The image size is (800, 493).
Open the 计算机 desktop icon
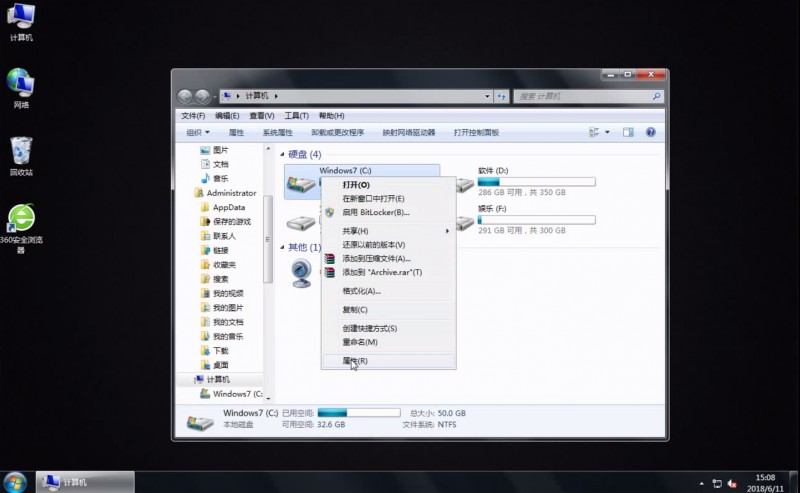[x=21, y=21]
